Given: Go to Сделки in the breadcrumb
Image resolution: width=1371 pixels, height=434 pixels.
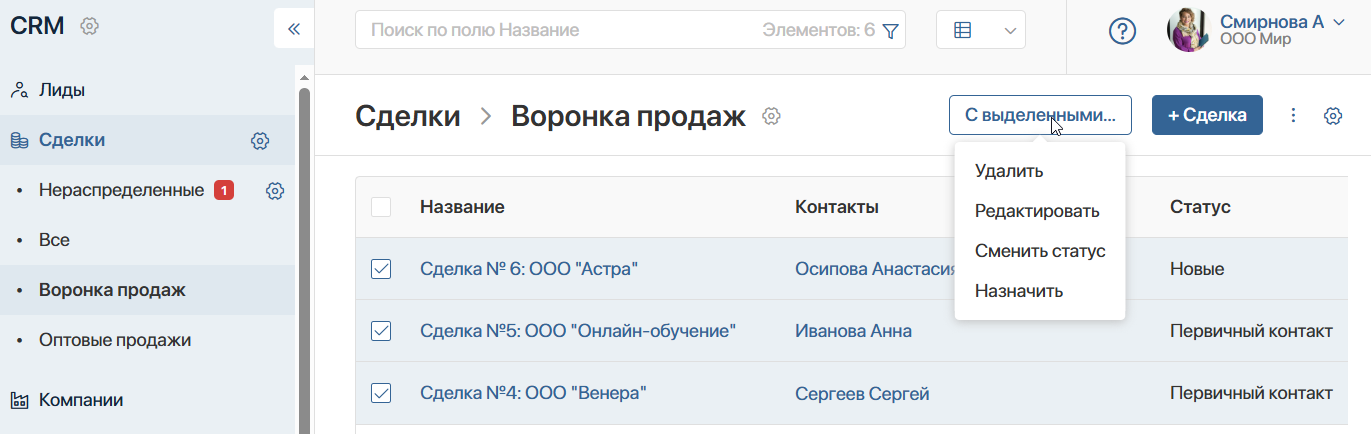Looking at the screenshot, I should [408, 116].
